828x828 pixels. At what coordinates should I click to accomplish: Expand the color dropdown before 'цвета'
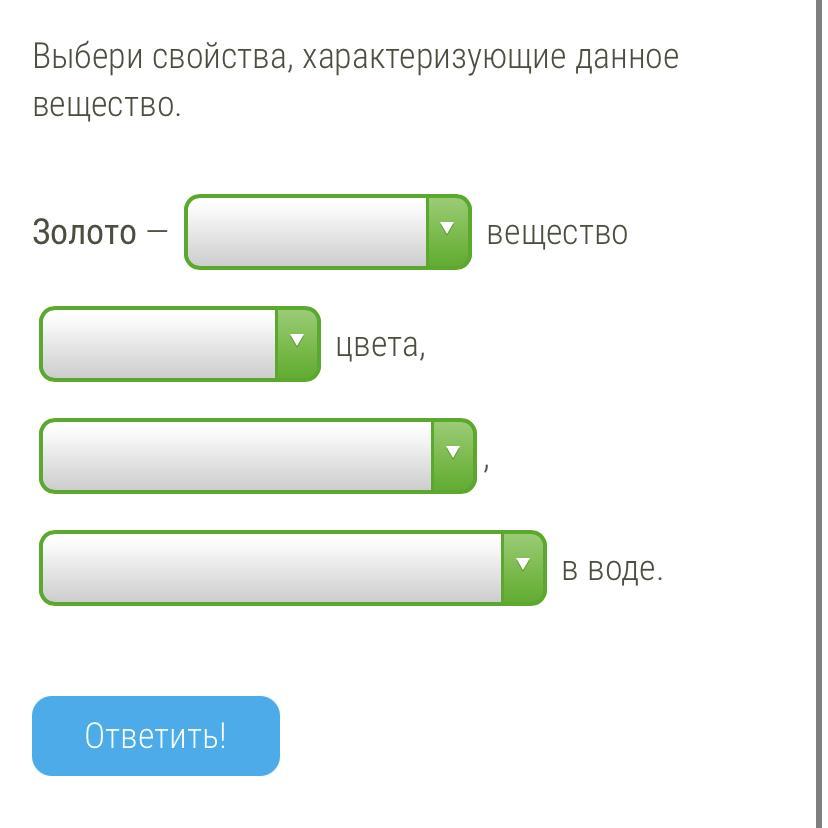coord(159,344)
